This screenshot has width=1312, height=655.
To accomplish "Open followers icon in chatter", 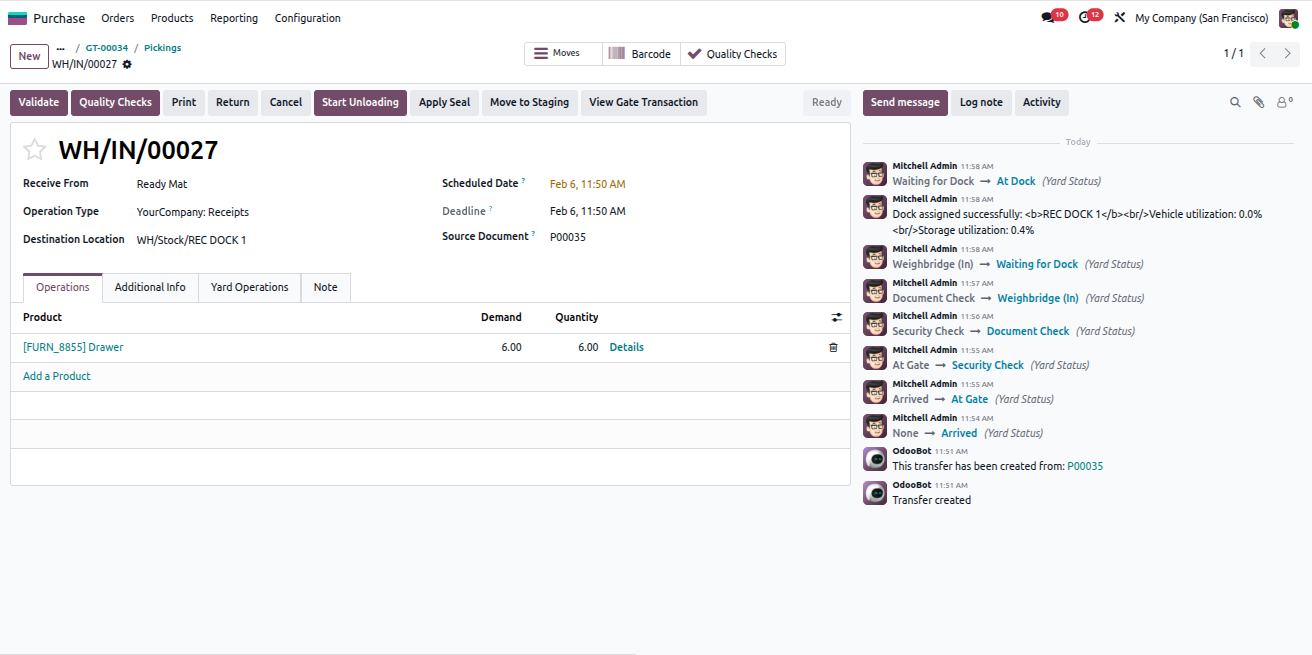I will pyautogui.click(x=1284, y=102).
